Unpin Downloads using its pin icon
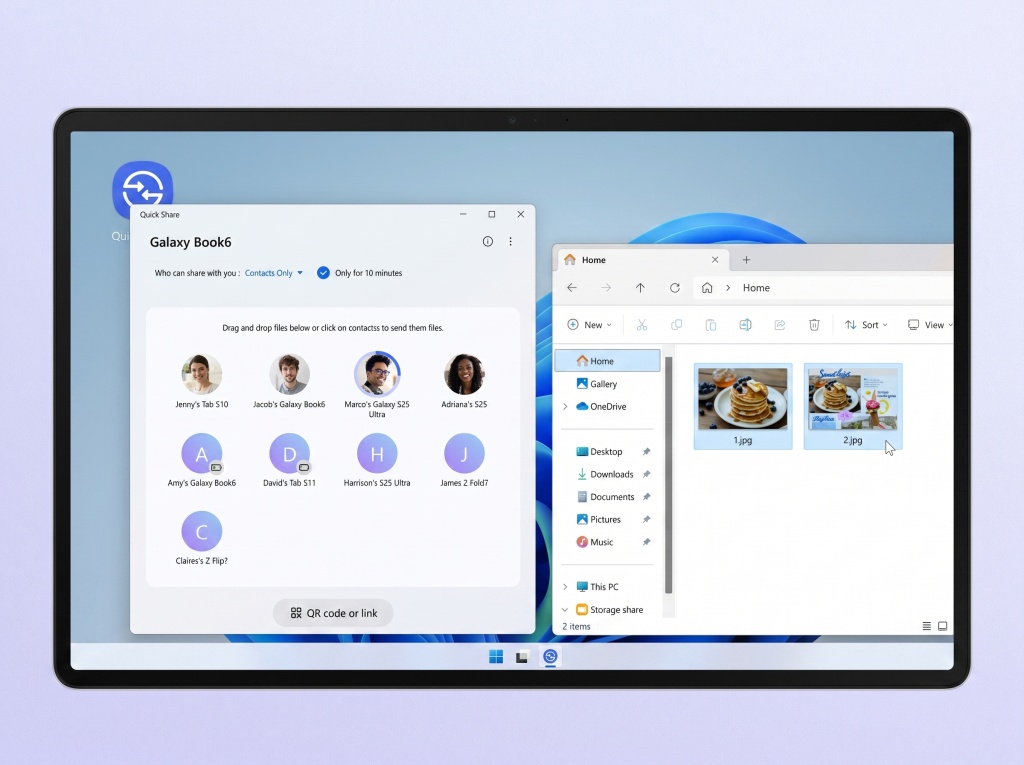The height and width of the screenshot is (765, 1024). point(646,474)
